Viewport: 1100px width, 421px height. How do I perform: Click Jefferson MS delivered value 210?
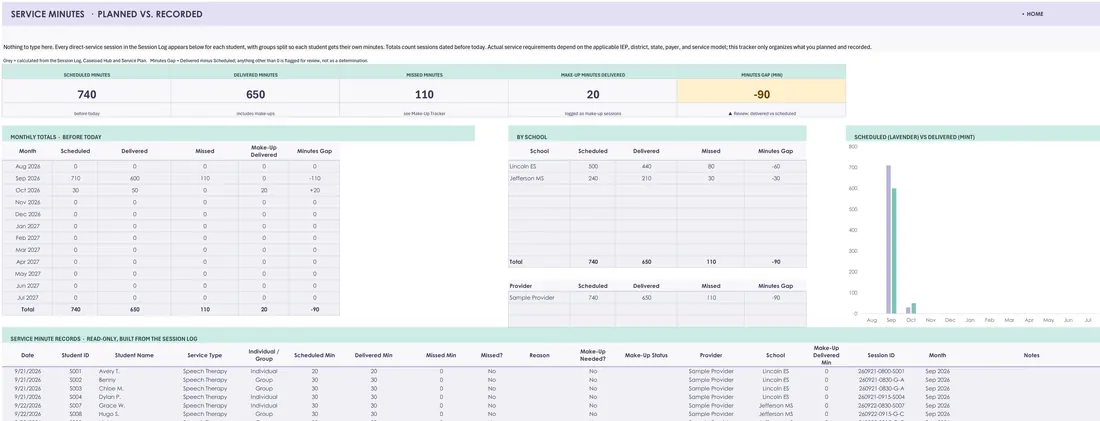coord(646,178)
